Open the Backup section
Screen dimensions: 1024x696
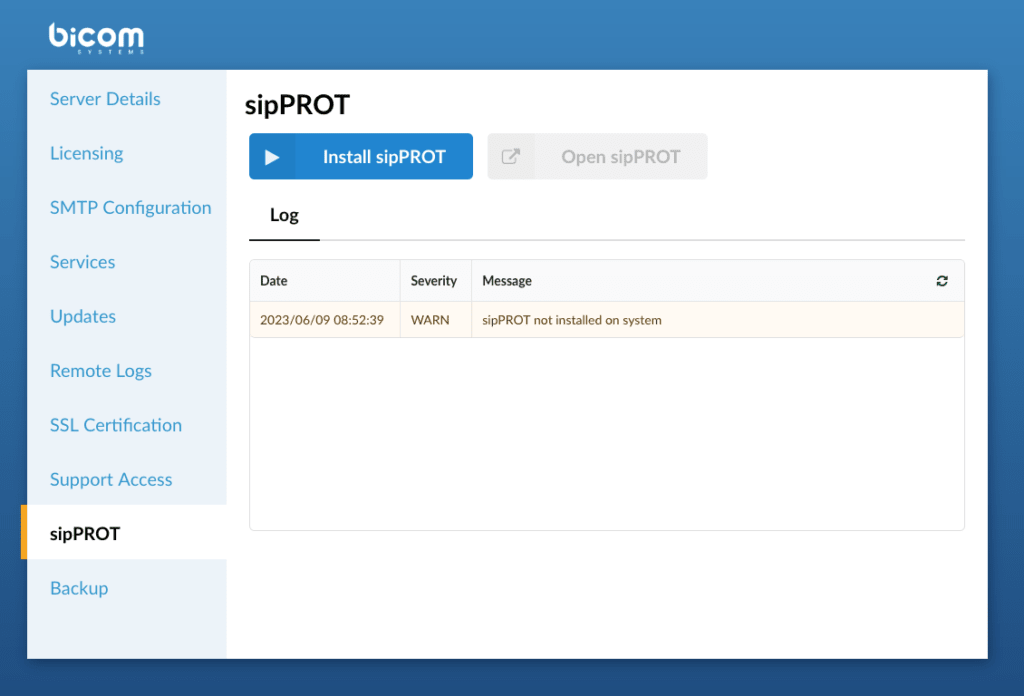[79, 588]
